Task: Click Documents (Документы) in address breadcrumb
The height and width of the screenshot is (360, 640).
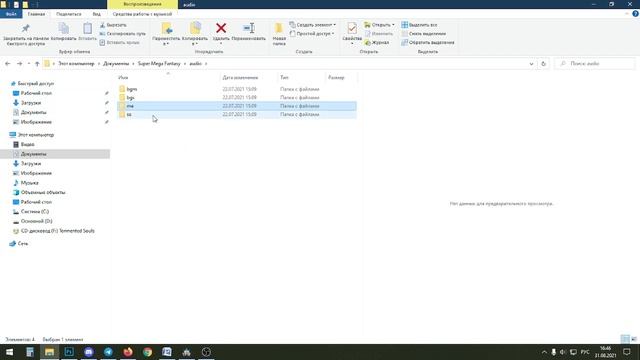Action: point(116,64)
